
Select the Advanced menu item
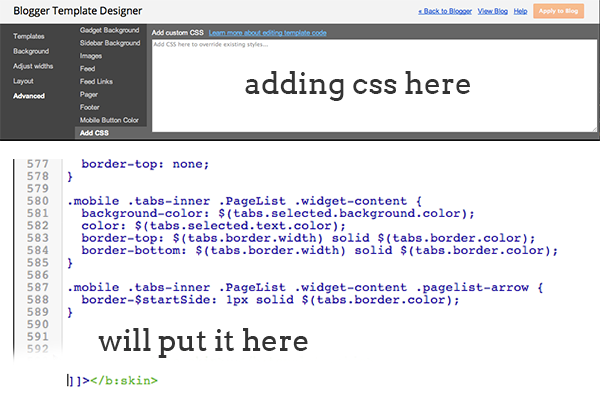click(x=29, y=96)
